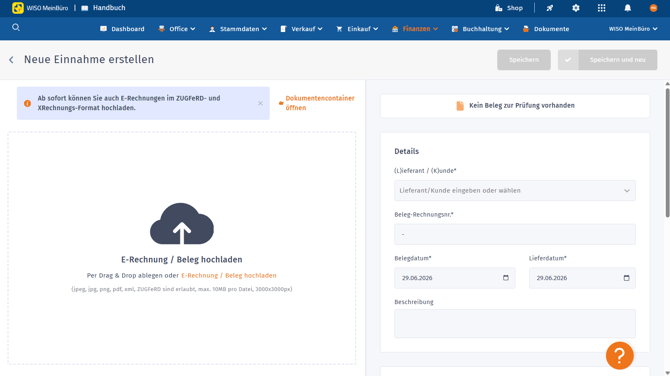Click the Belegdatum date field
The width and height of the screenshot is (670, 376).
(455, 278)
